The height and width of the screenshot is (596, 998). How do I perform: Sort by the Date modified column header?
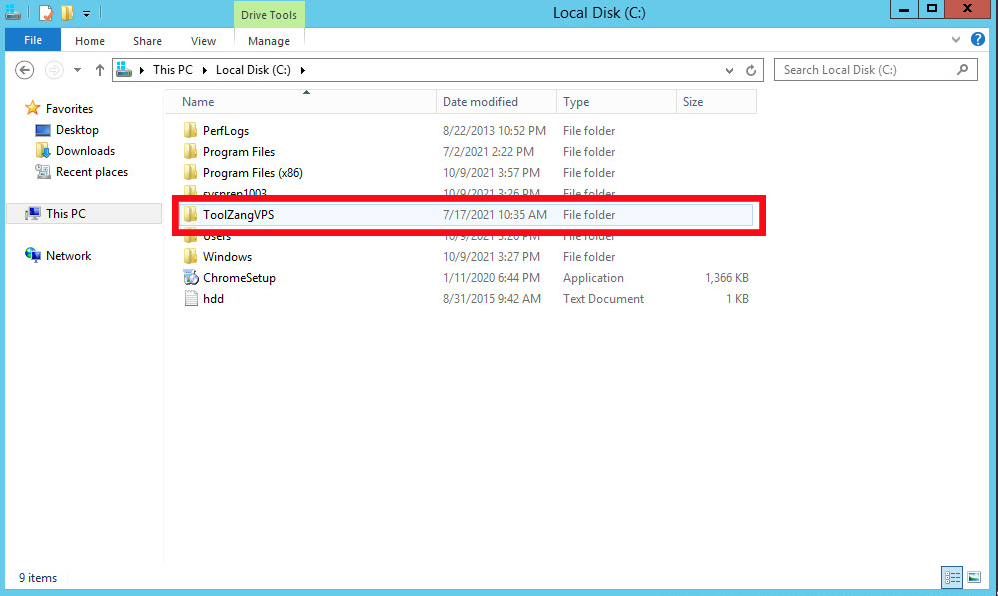pos(480,102)
